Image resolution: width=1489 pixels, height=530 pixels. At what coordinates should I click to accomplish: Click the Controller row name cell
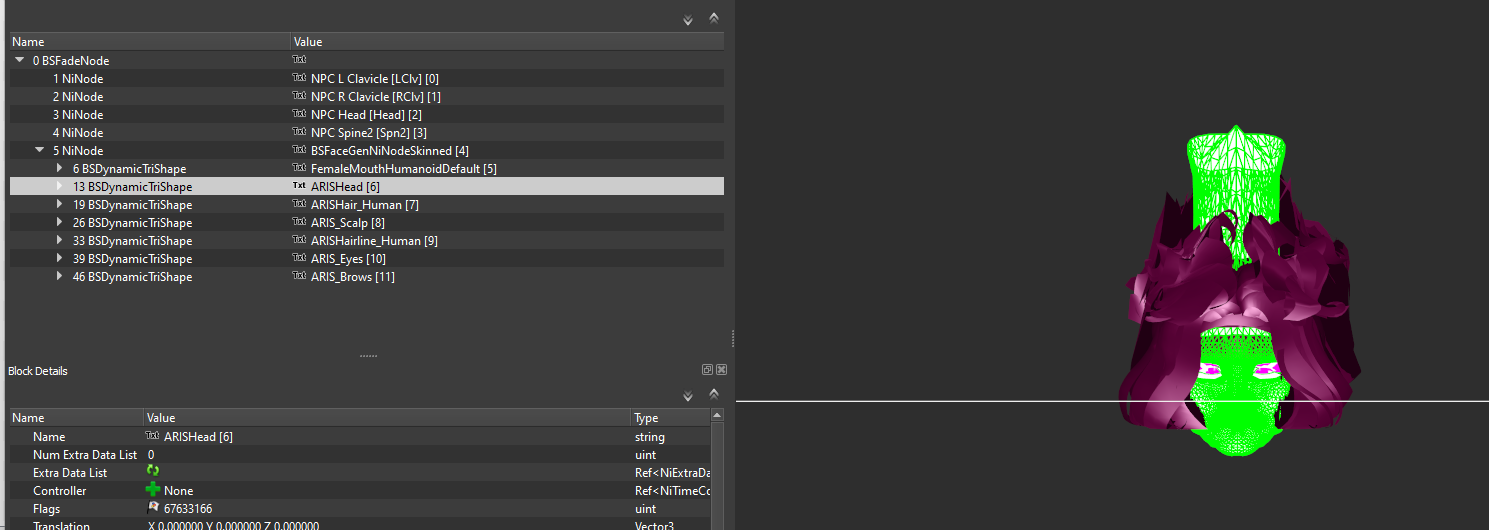(60, 490)
